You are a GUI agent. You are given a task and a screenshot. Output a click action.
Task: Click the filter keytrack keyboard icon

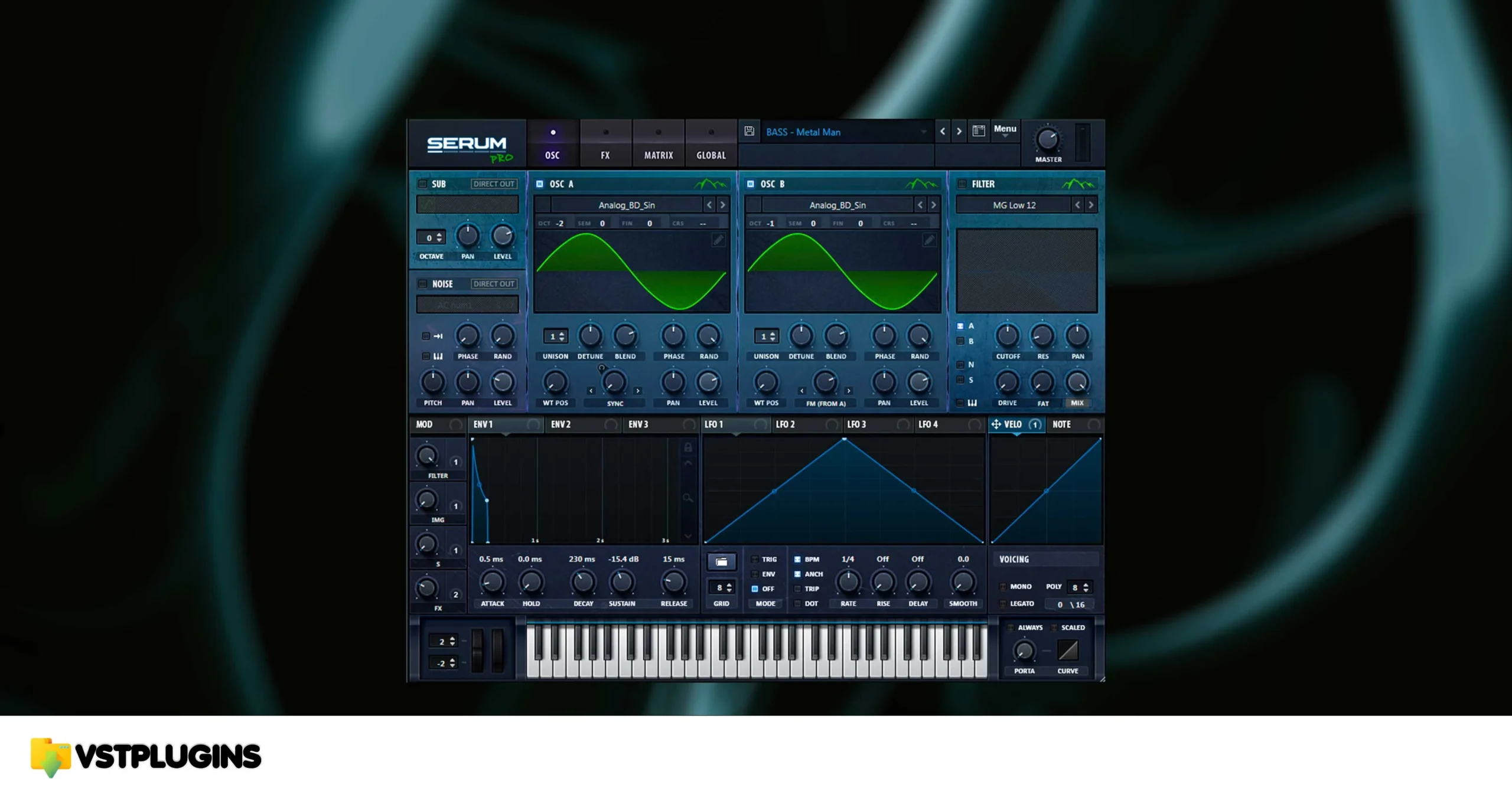point(972,403)
